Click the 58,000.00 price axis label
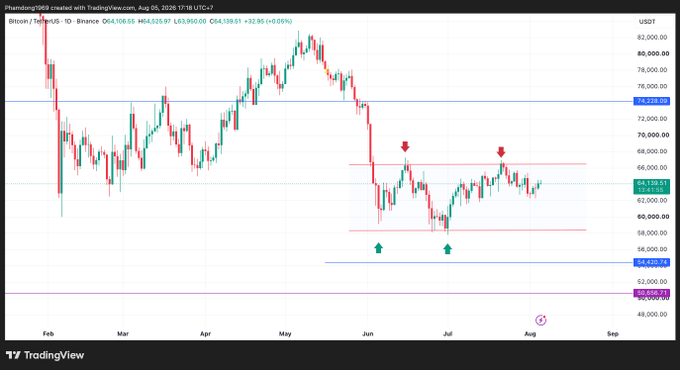 pos(652,233)
